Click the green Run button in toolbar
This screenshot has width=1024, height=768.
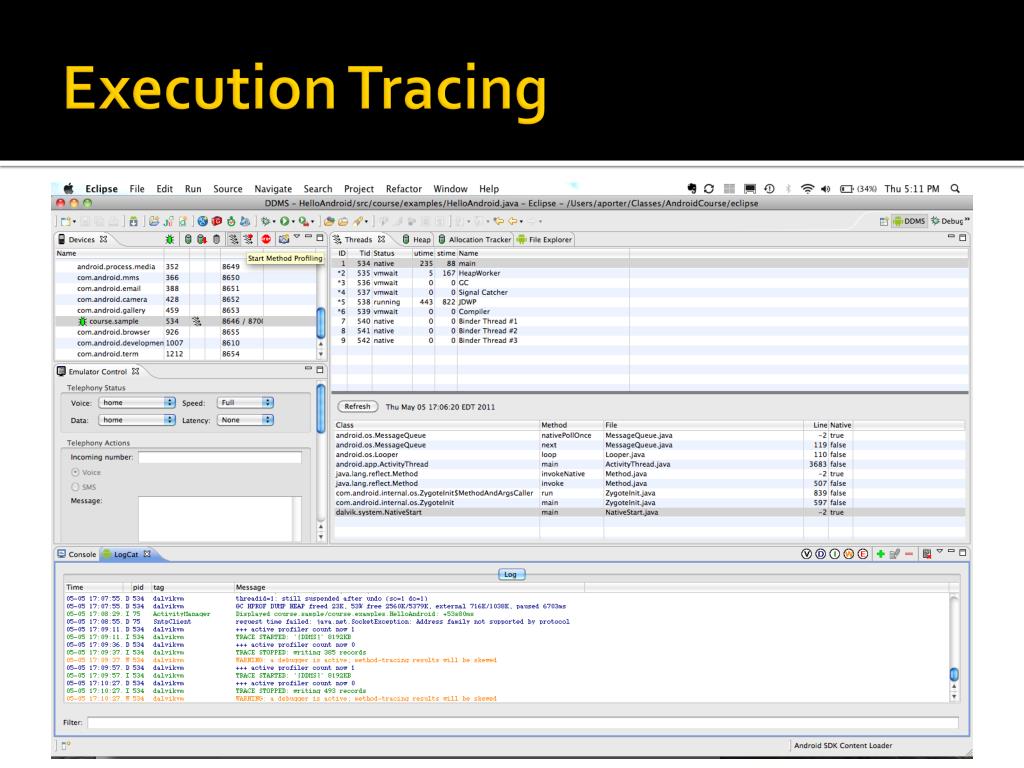pyautogui.click(x=285, y=222)
